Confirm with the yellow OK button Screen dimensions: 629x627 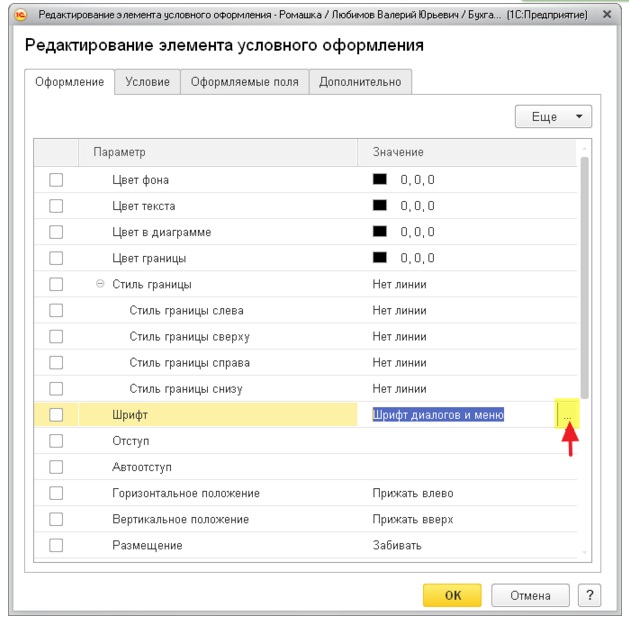click(x=452, y=595)
